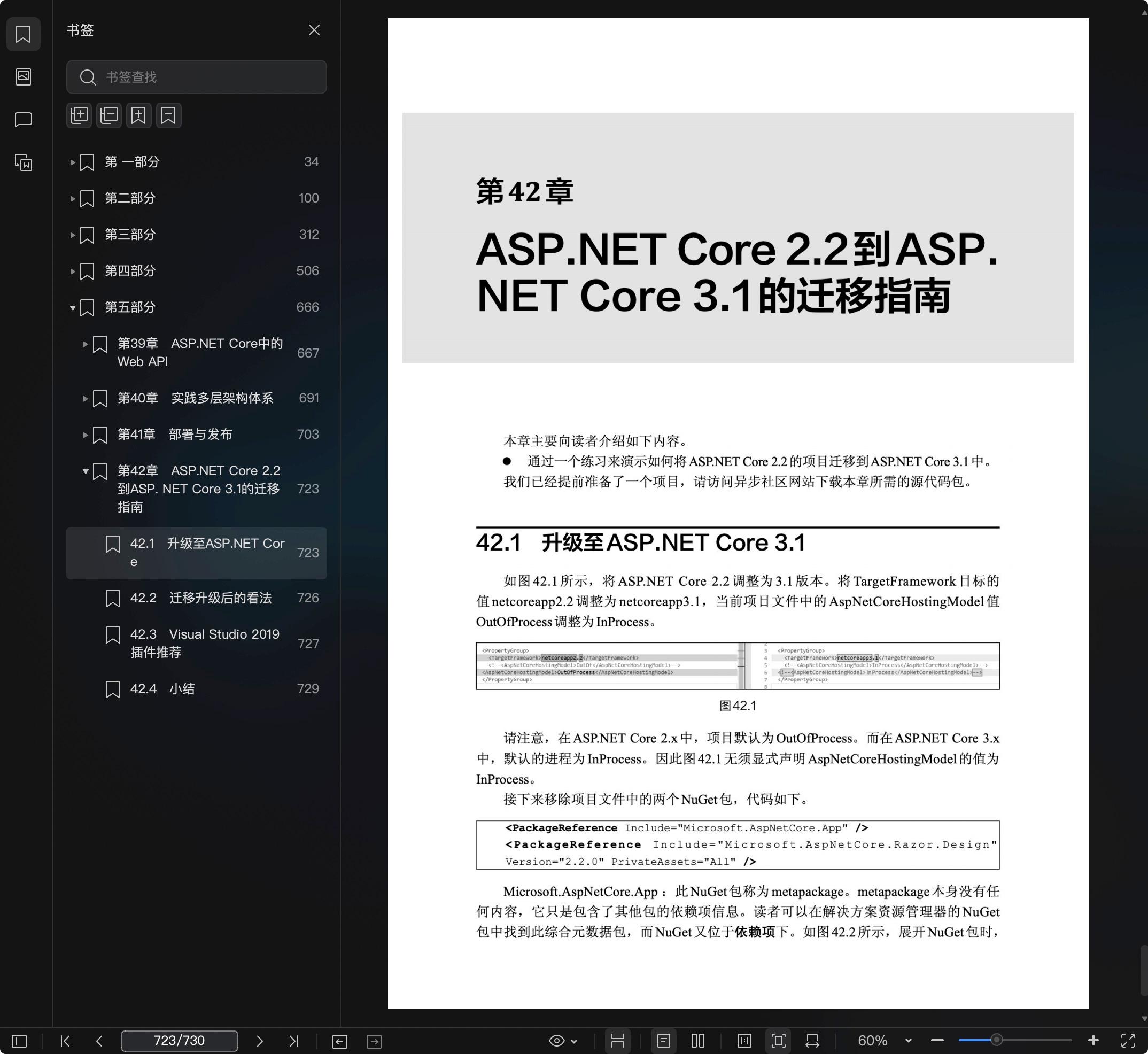Expand the 第41章 部署与发布 arrow
Viewport: 1148px width, 1054px height.
point(85,435)
